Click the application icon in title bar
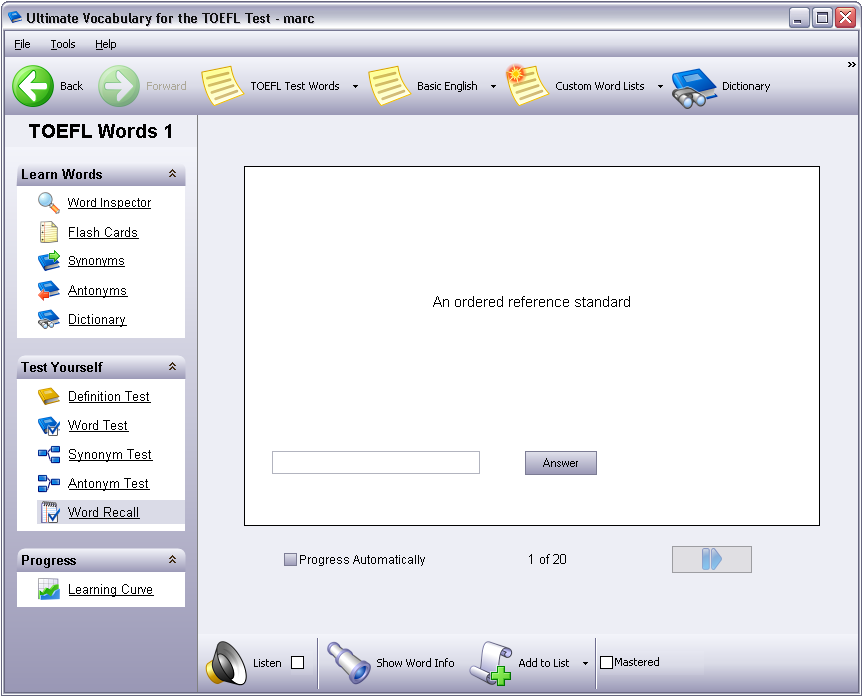Screen dimensions: 862x696 (x=15, y=18)
